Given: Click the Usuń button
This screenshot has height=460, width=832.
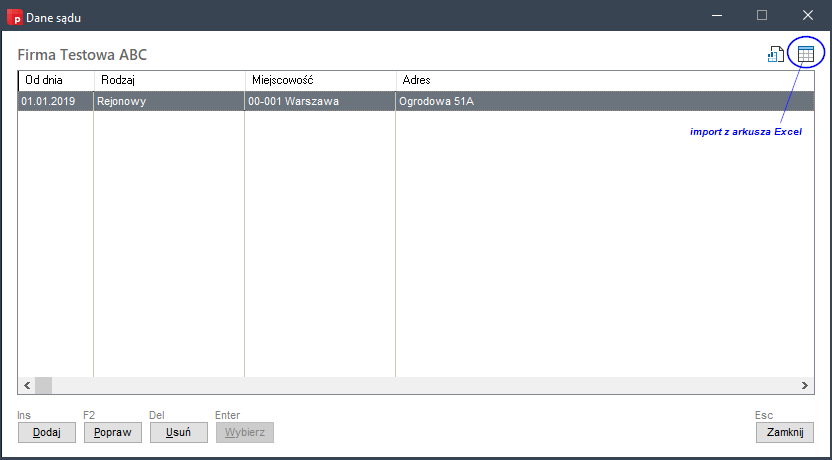Looking at the screenshot, I should [179, 432].
